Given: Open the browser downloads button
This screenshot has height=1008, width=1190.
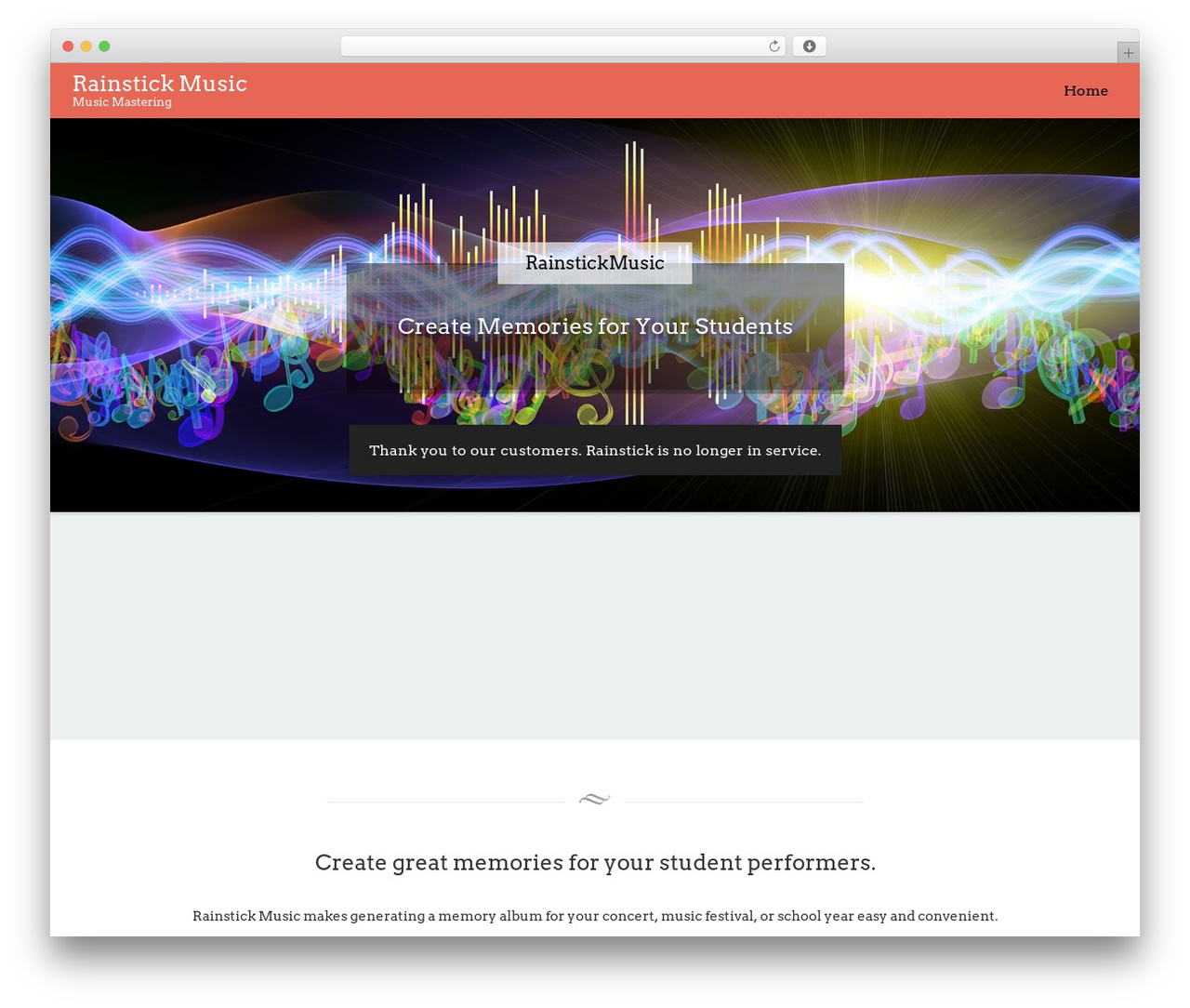Looking at the screenshot, I should tap(809, 46).
